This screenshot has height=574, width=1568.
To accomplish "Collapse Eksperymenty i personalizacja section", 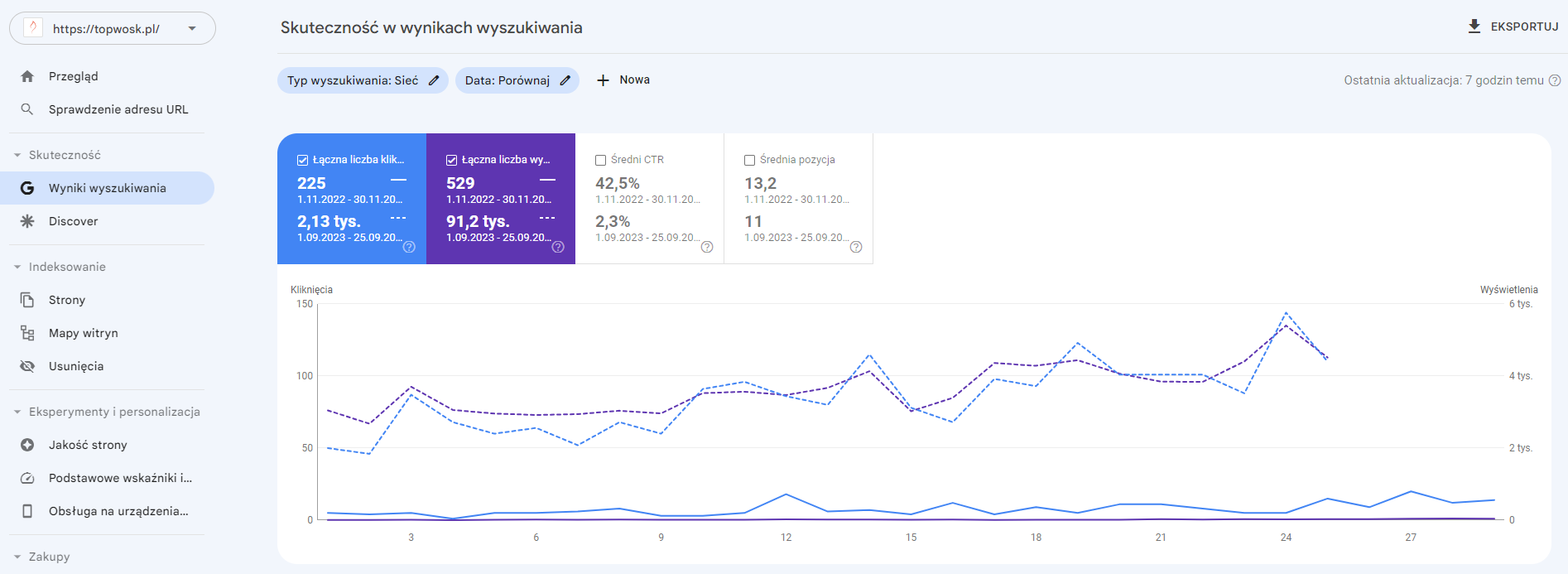I will [x=17, y=412].
